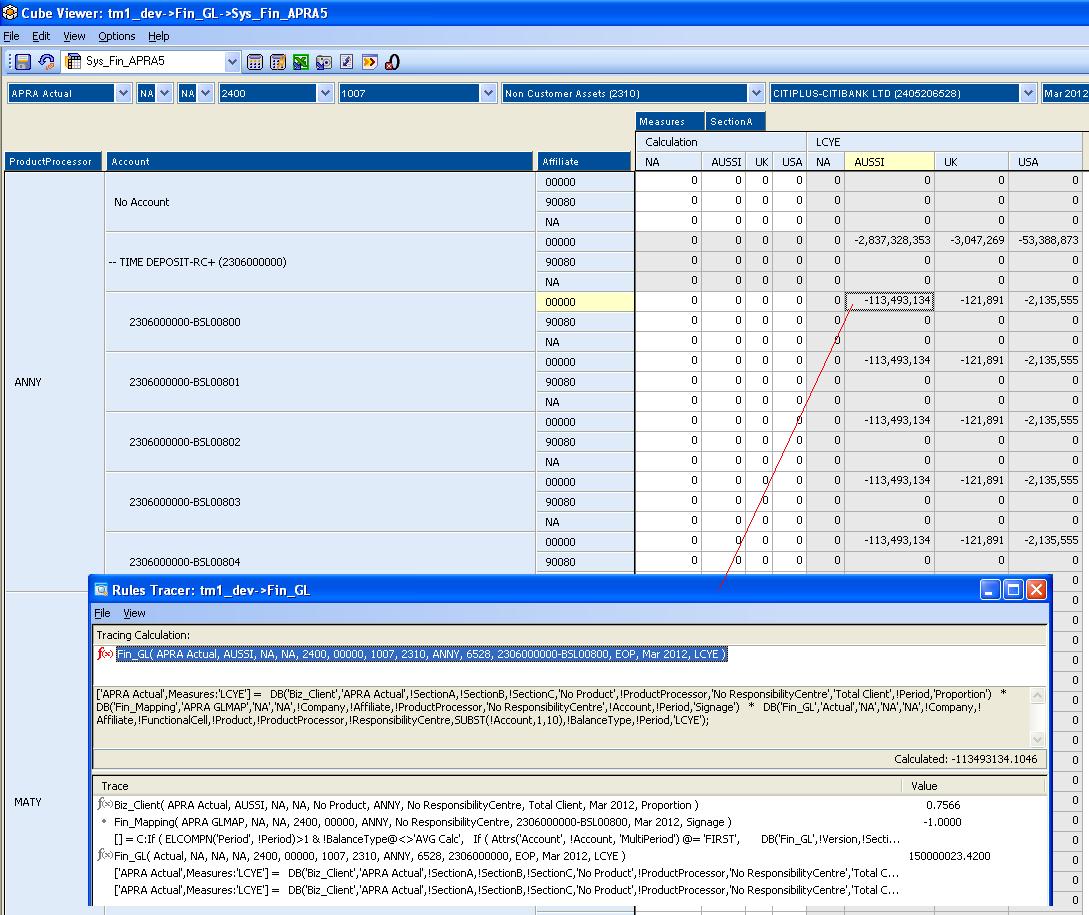
Task: Click the Affiliate row dimension header
Action: [585, 161]
